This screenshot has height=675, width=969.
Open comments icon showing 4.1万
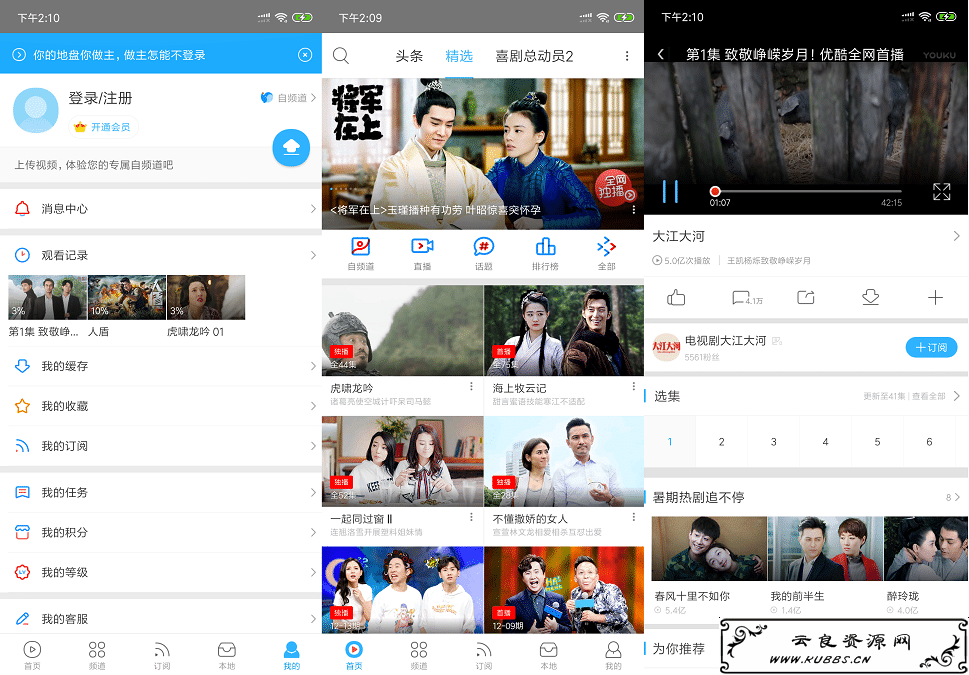tap(747, 299)
